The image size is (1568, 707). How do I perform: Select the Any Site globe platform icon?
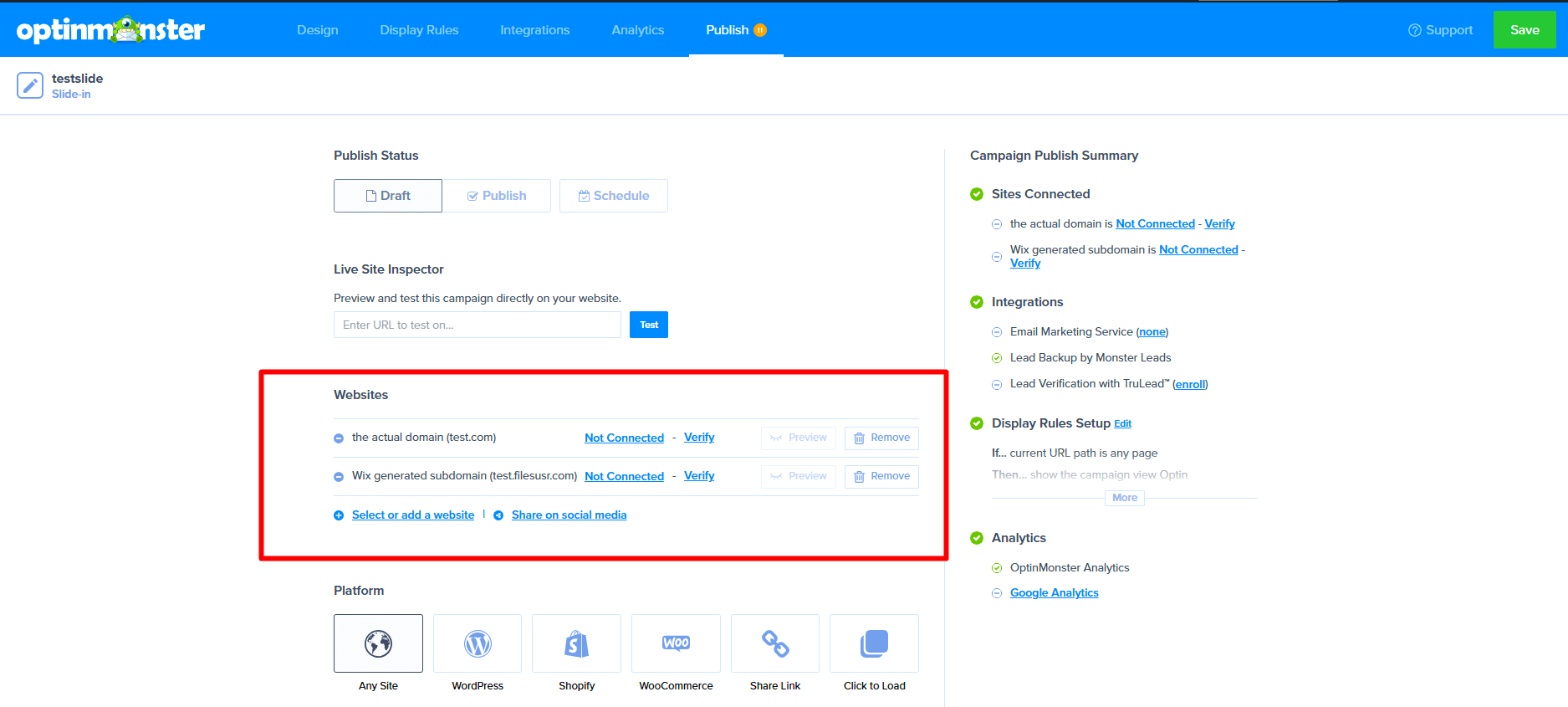point(378,643)
